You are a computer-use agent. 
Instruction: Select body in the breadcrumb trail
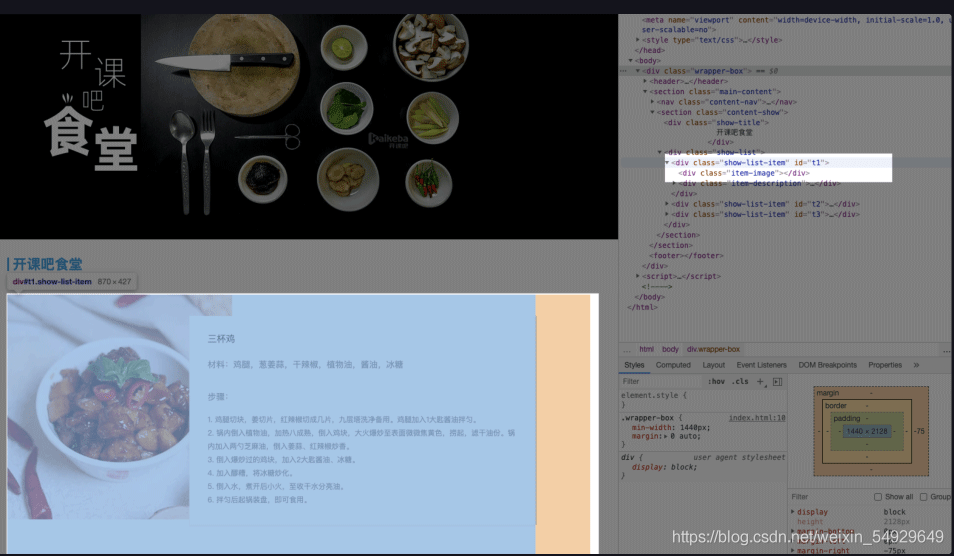[670, 350]
